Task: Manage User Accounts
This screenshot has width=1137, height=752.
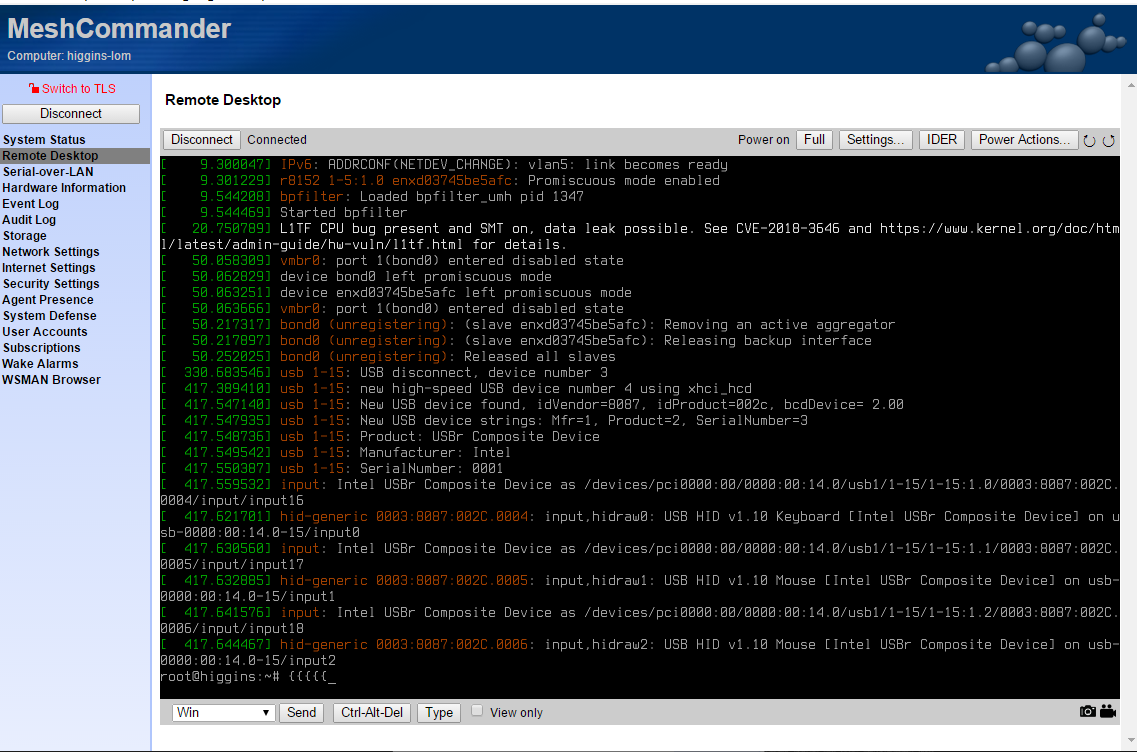Action: pos(45,331)
